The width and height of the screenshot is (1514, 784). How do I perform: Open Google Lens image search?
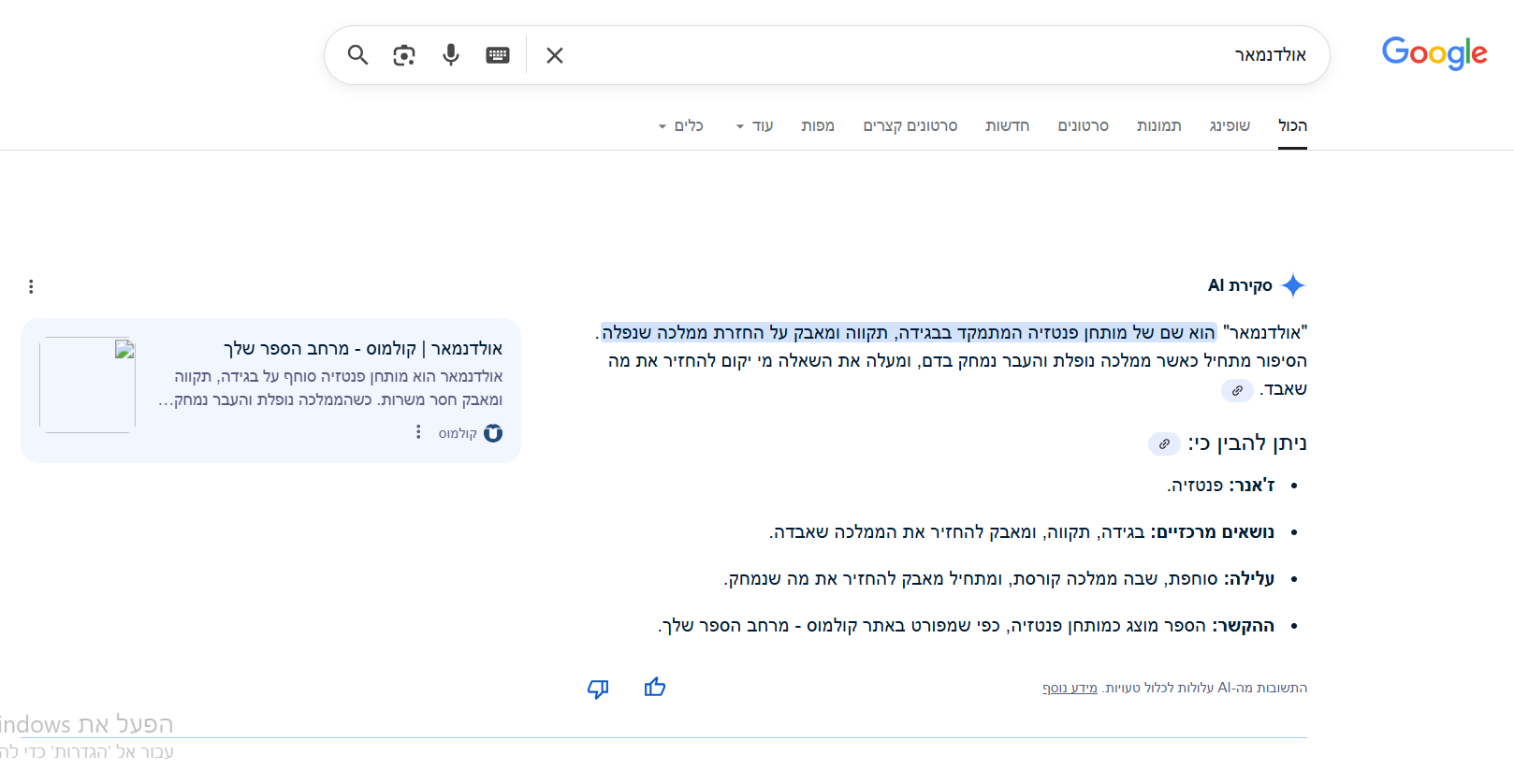coord(404,55)
